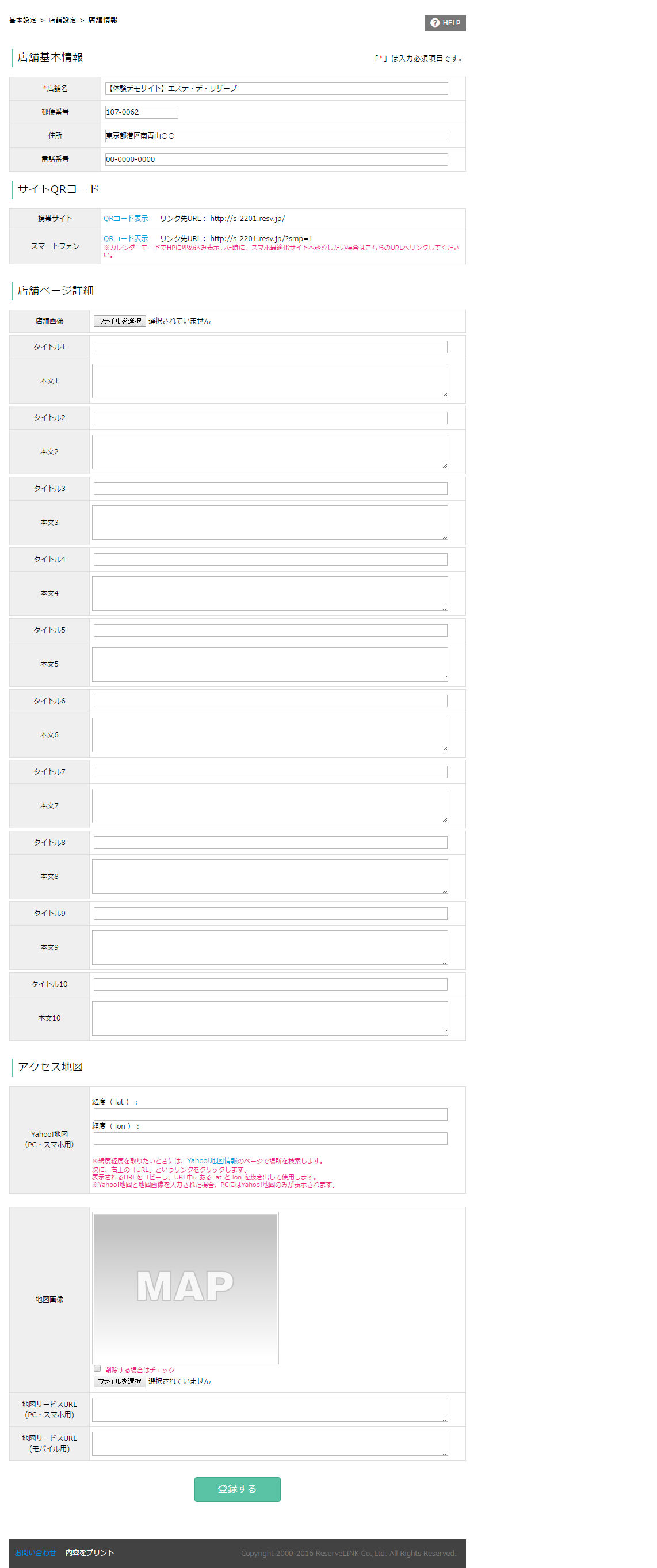This screenshot has width=657, height=1568.
Task: Open QRコード表示 link for スマートフォン
Action: click(x=126, y=239)
